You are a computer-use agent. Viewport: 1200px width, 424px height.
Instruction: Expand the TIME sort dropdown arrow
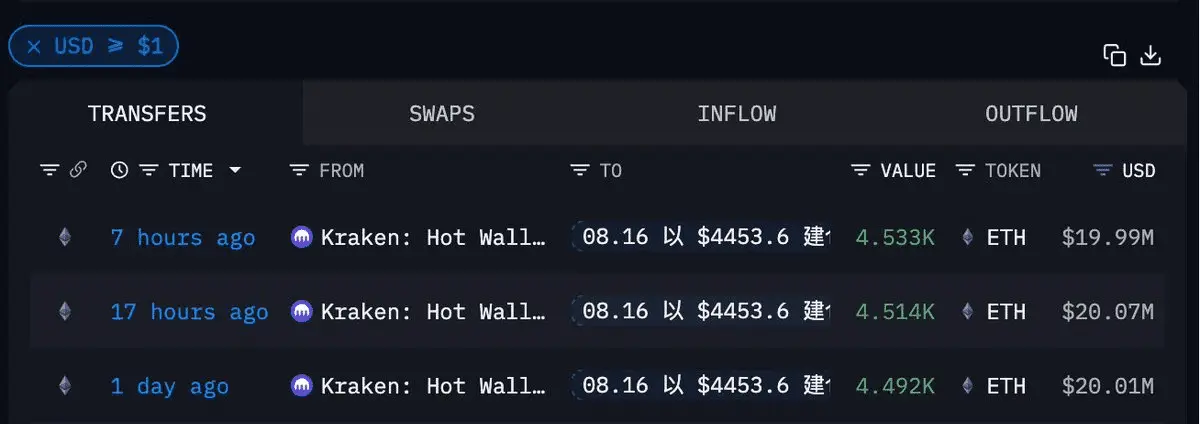[x=235, y=171]
